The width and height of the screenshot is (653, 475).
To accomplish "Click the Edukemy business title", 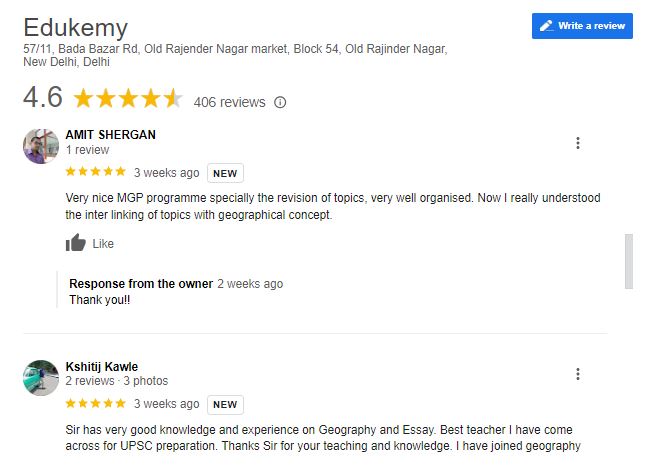I will click(75, 28).
